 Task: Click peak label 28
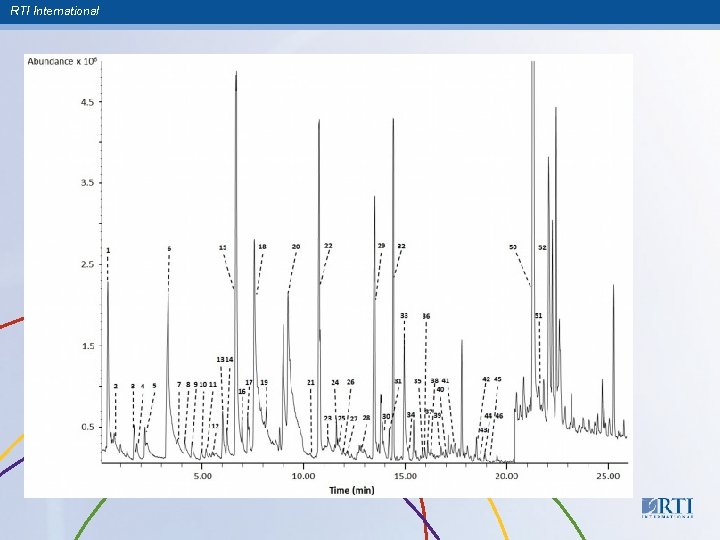pyautogui.click(x=366, y=418)
